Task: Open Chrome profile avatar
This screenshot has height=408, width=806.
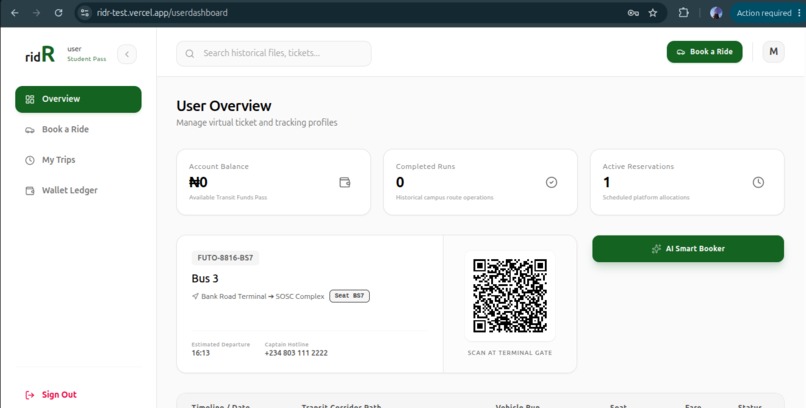Action: tap(716, 13)
